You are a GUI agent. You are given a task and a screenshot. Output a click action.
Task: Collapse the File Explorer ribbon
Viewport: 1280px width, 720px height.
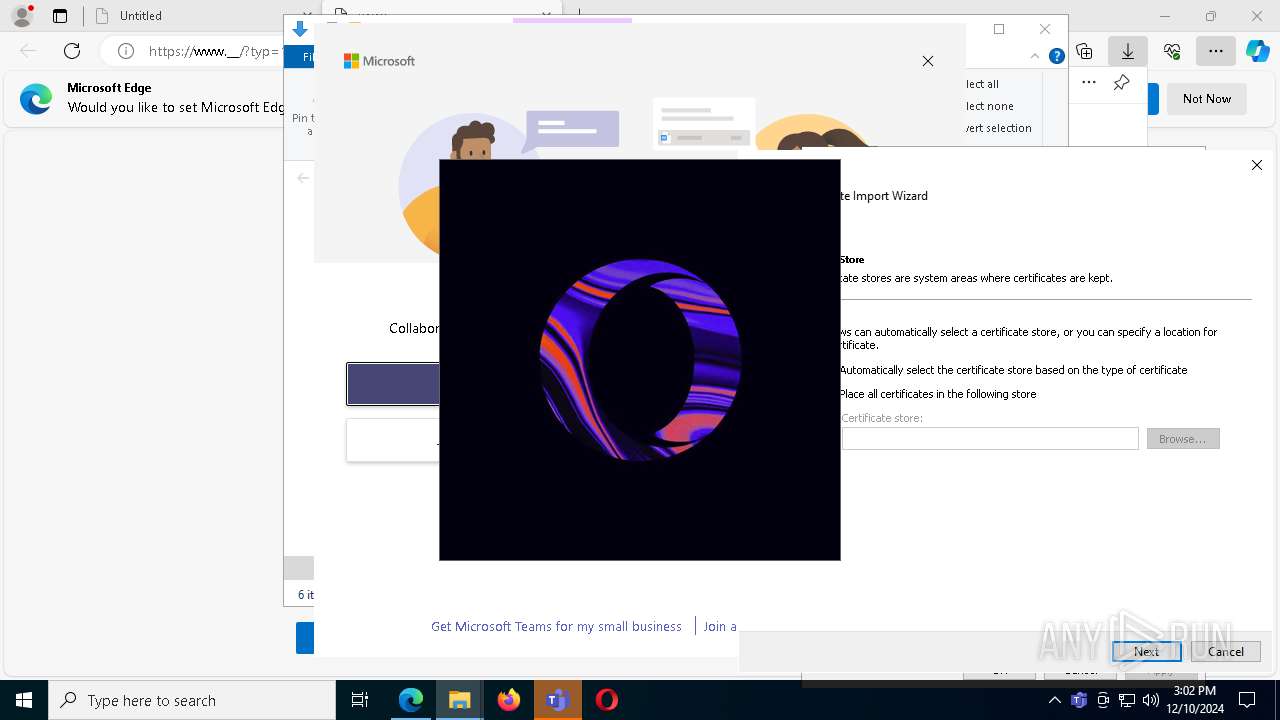1035,56
